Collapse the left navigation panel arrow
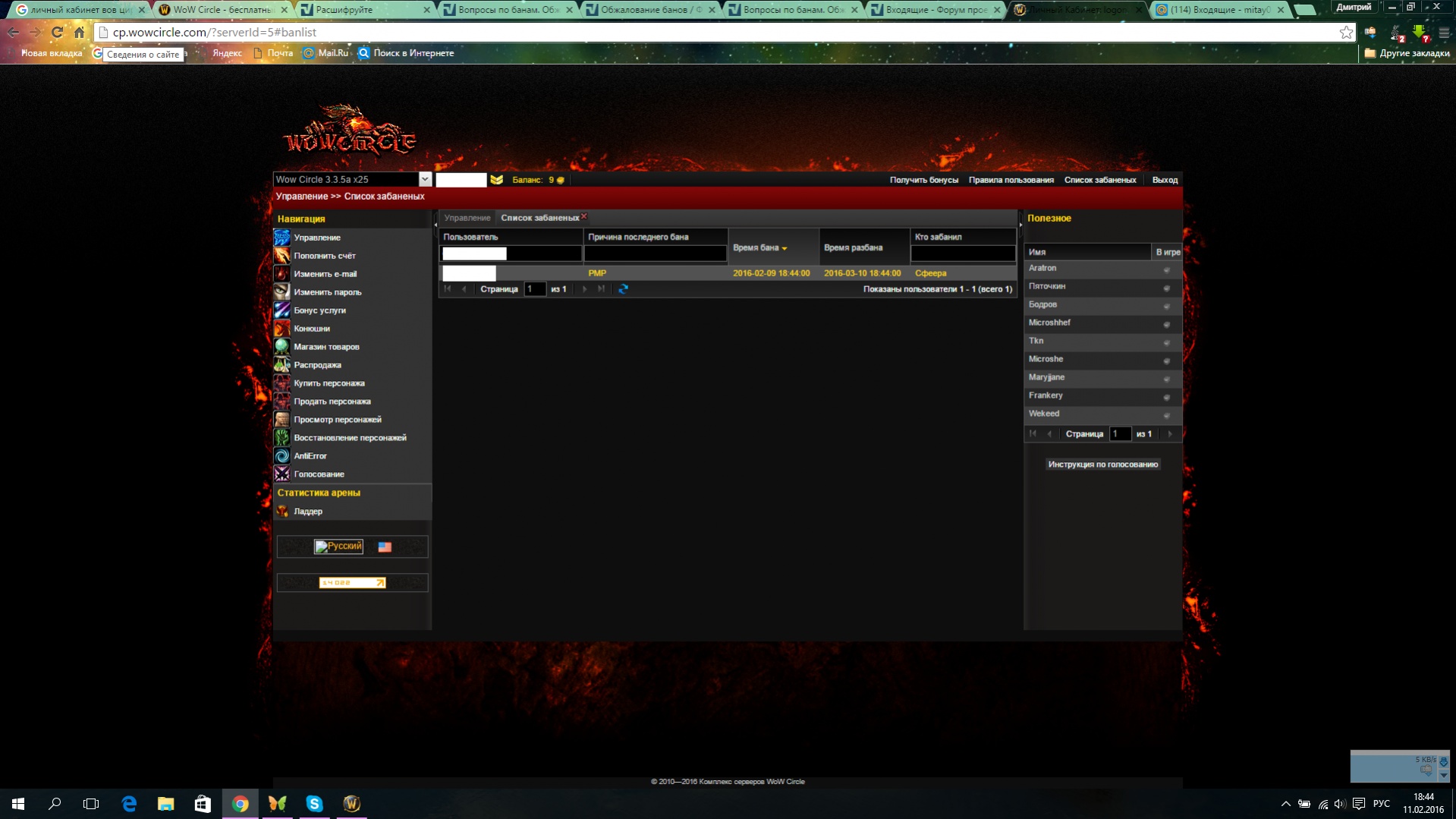Screen dimensions: 1456x819 [x=436, y=224]
